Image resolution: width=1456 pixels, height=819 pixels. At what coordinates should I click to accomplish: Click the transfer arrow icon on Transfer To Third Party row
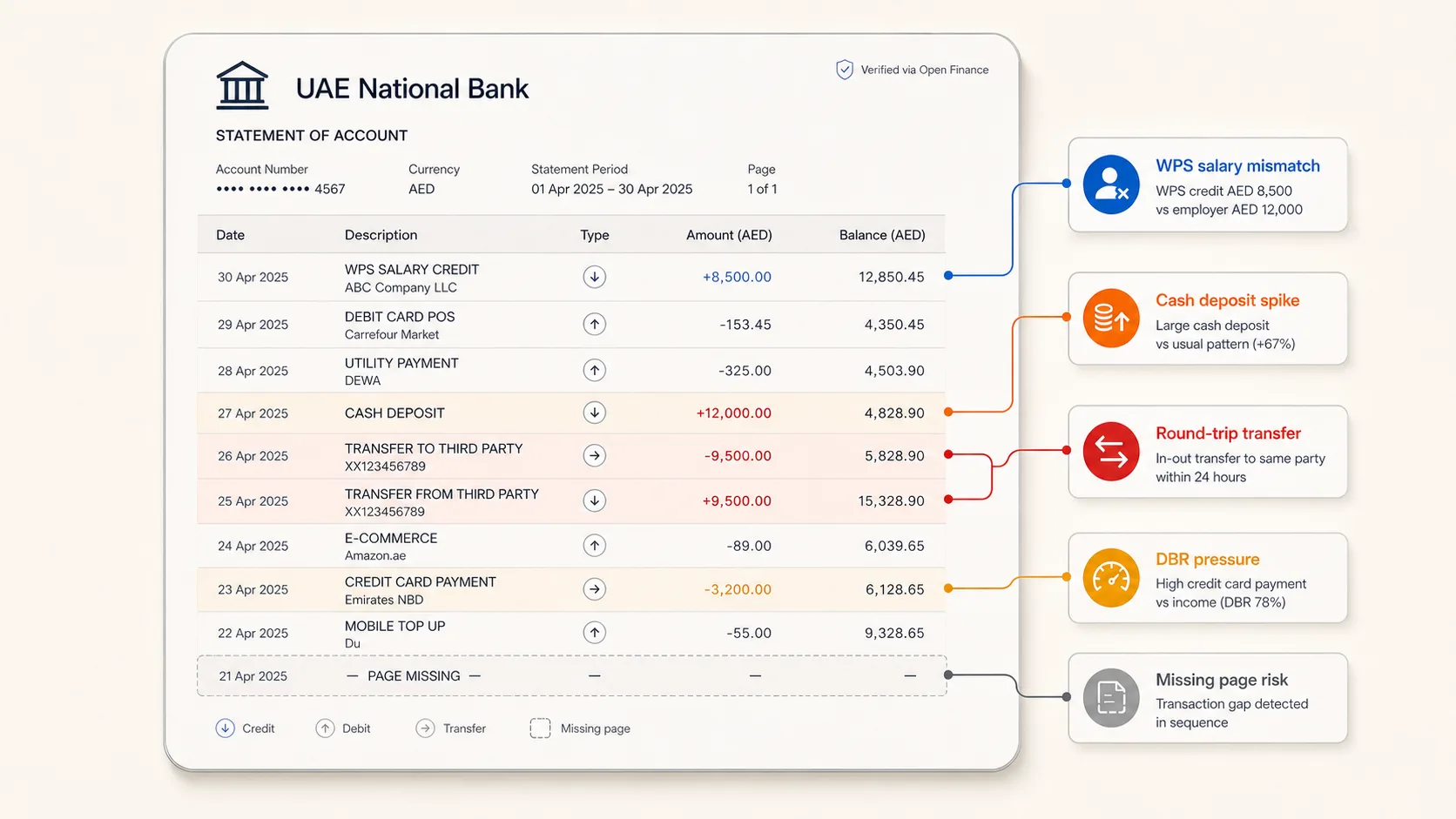tap(595, 455)
